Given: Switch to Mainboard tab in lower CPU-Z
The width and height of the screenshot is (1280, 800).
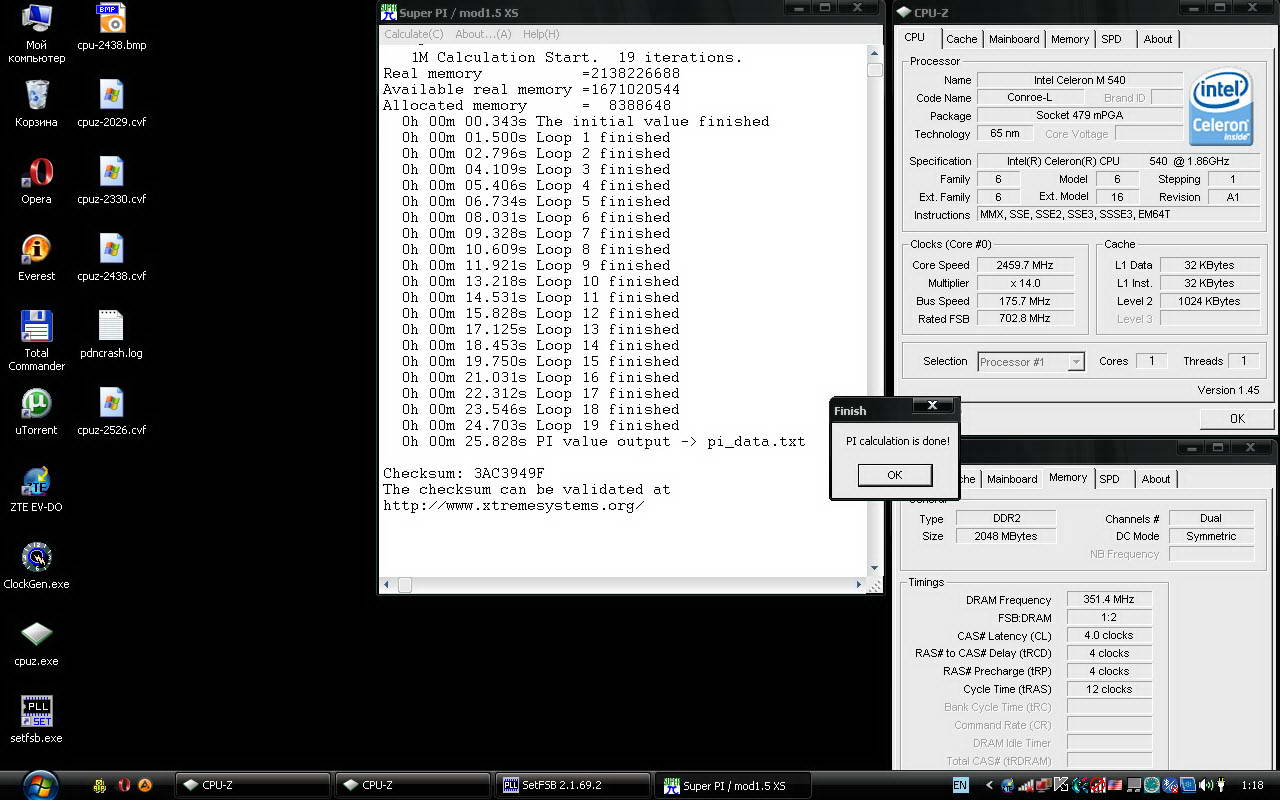Looking at the screenshot, I should point(1012,479).
